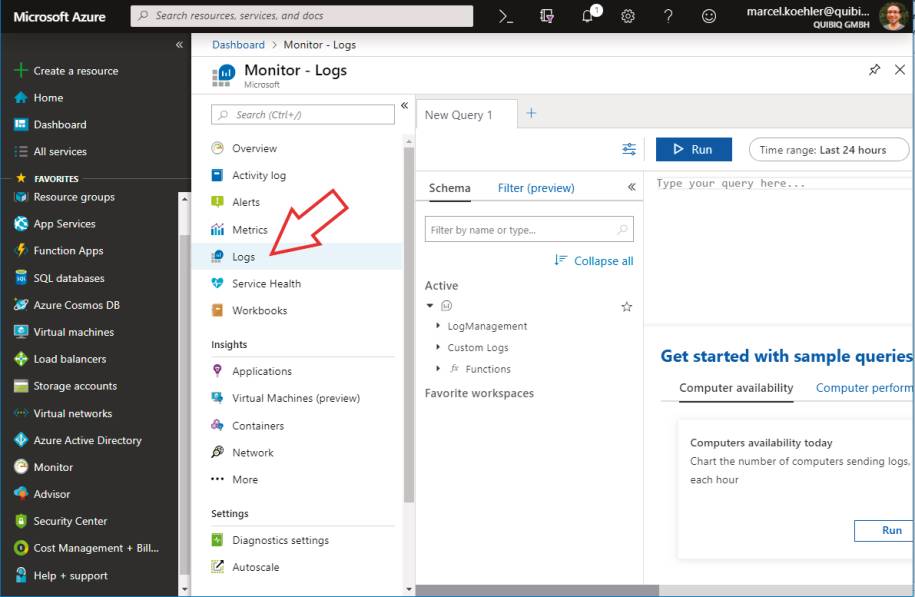
Task: Open Load balancers favorite
Action: click(x=60, y=359)
